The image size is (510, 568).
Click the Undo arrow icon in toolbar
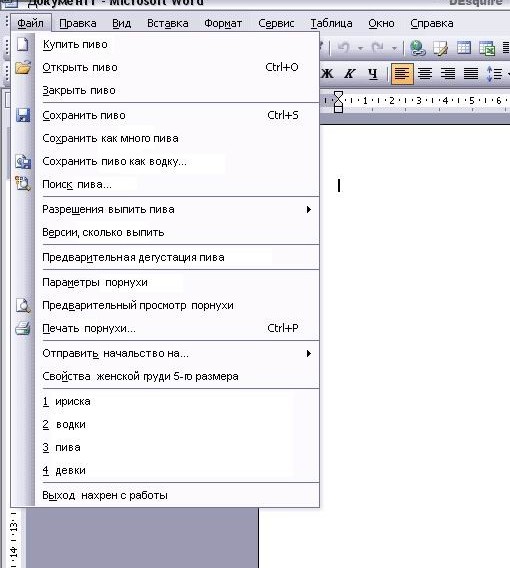click(343, 47)
